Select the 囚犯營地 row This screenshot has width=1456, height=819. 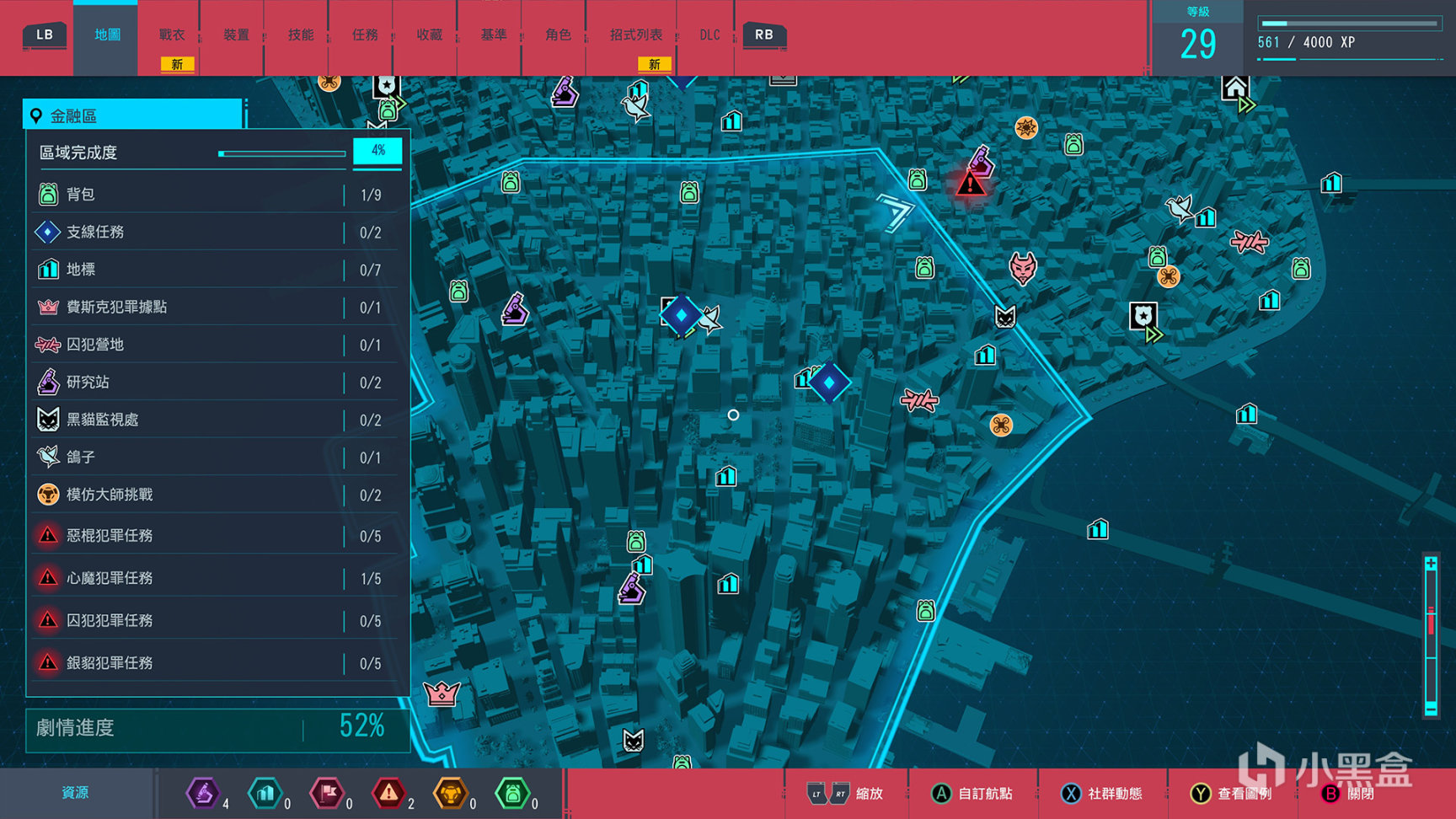click(x=217, y=345)
